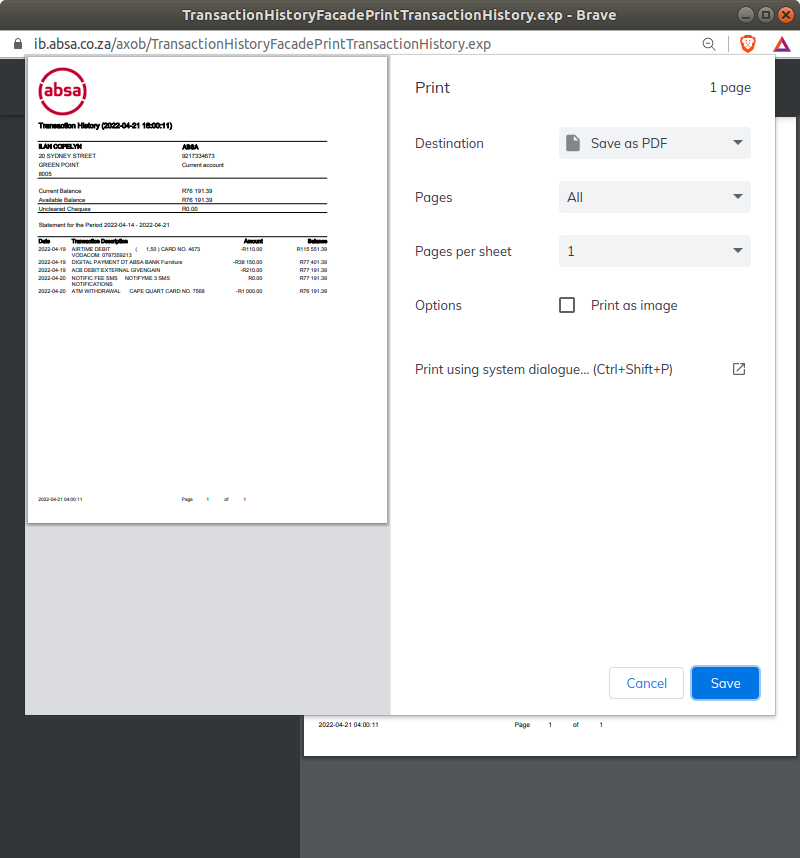Viewport: 800px width, 858px height.
Task: Click the absa logo in the preview
Action: [x=62, y=93]
